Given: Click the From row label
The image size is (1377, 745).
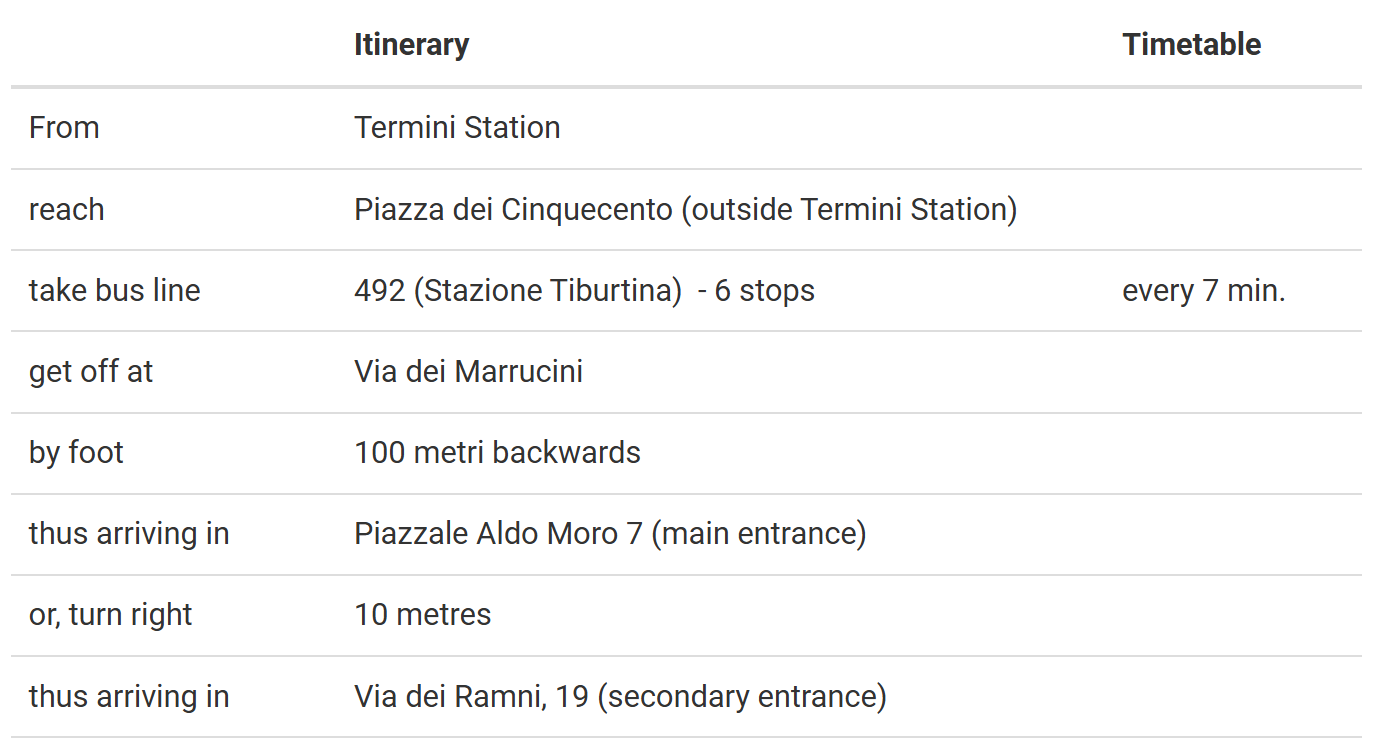Looking at the screenshot, I should pos(64,128).
